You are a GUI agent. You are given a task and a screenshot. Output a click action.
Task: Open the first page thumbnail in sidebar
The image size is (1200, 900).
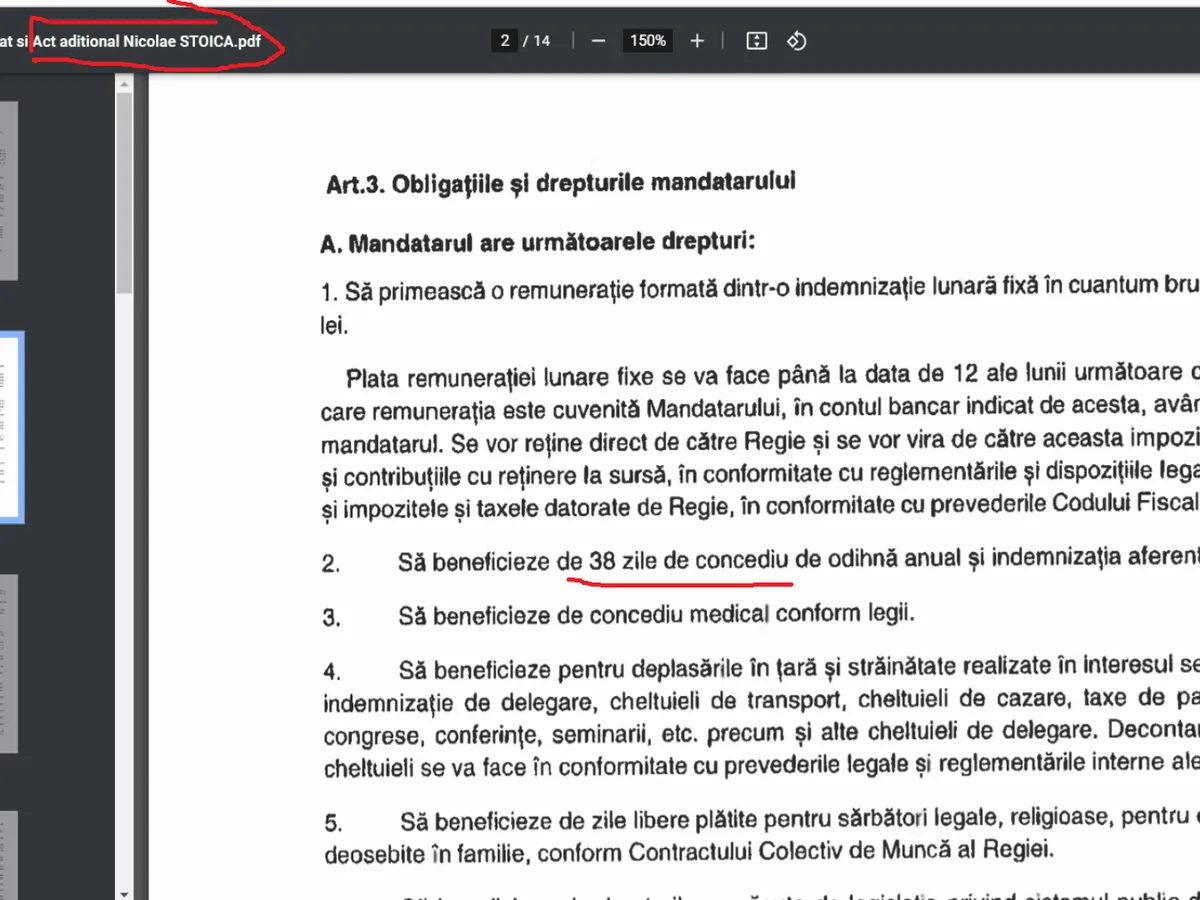pyautogui.click(x=8, y=190)
